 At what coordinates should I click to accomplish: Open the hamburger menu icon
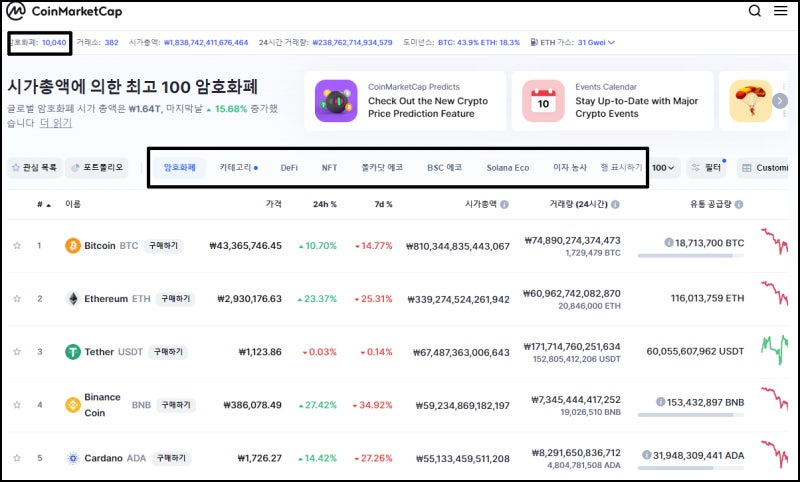781,11
